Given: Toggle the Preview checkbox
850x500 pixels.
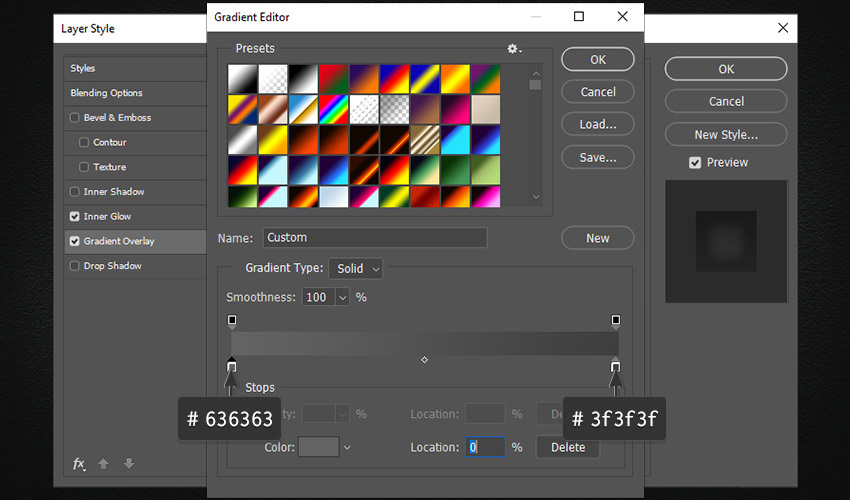Looking at the screenshot, I should coord(695,163).
